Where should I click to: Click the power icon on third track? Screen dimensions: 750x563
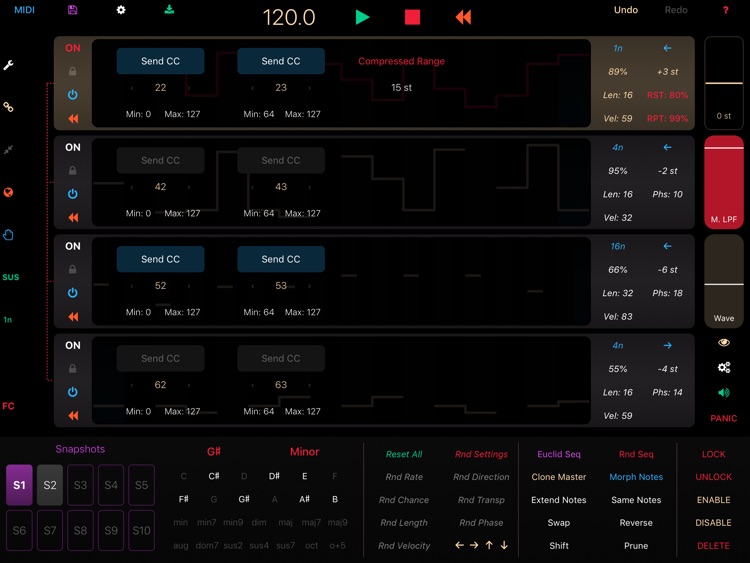[x=72, y=293]
